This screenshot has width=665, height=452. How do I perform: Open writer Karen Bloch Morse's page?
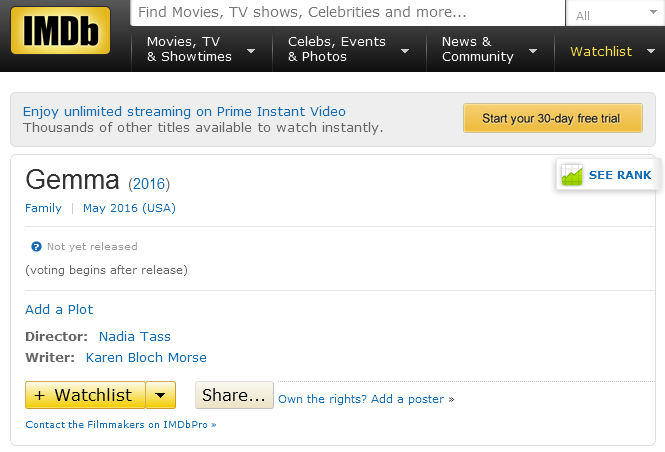click(x=146, y=357)
